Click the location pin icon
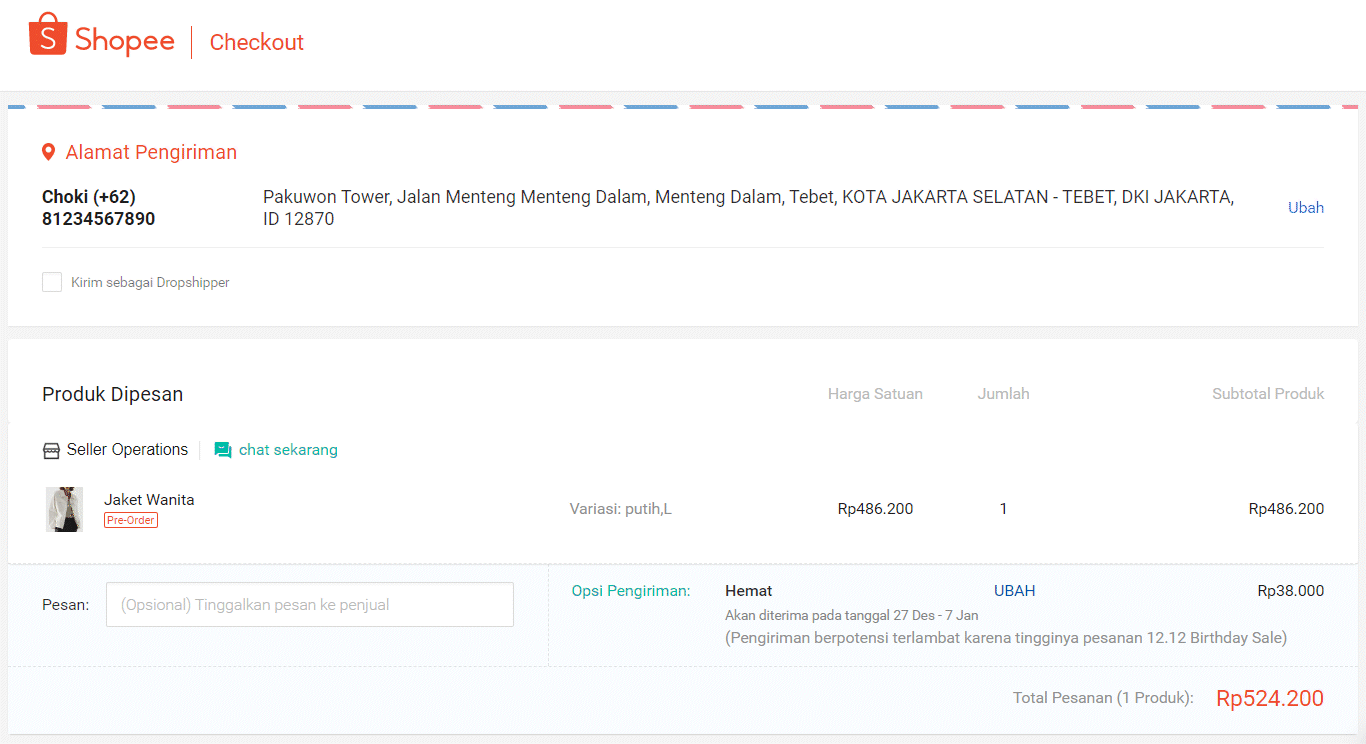This screenshot has width=1366, height=744. click(x=48, y=152)
